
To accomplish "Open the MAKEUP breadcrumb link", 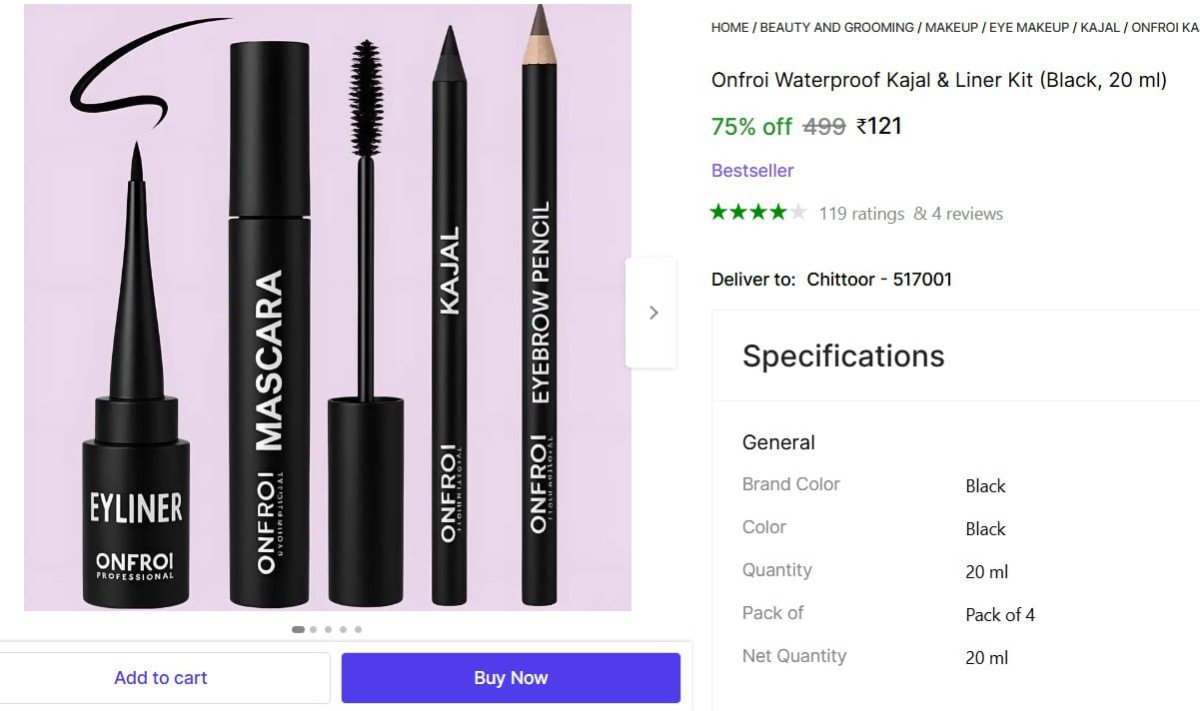I will 951,27.
